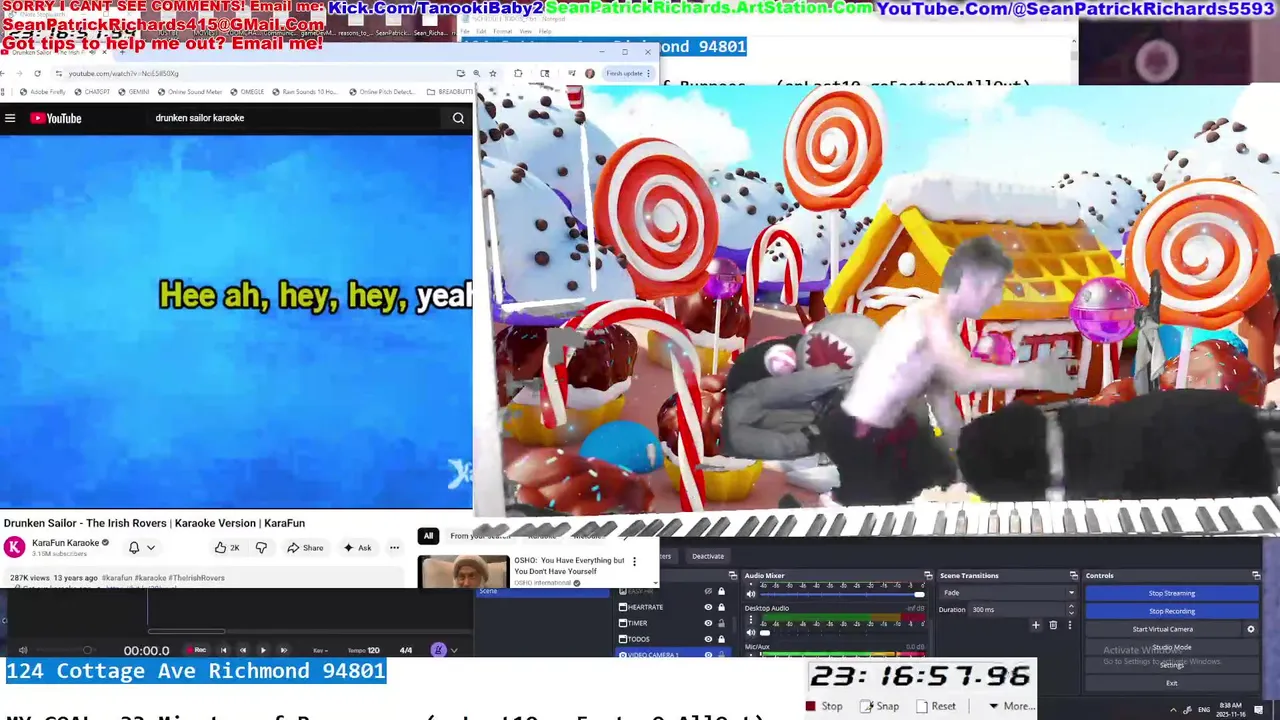Select the All filter chip

[428, 536]
